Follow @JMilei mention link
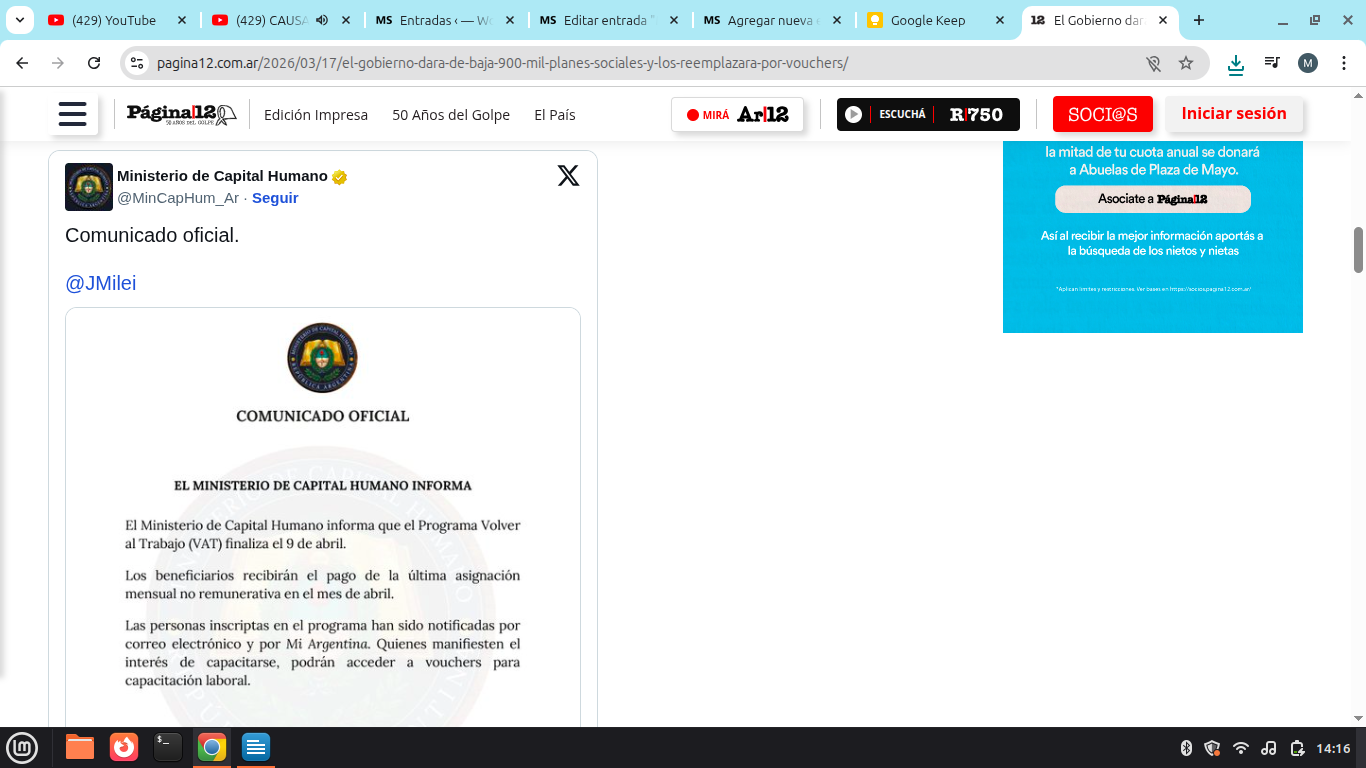Viewport: 1366px width, 768px height. coord(100,283)
